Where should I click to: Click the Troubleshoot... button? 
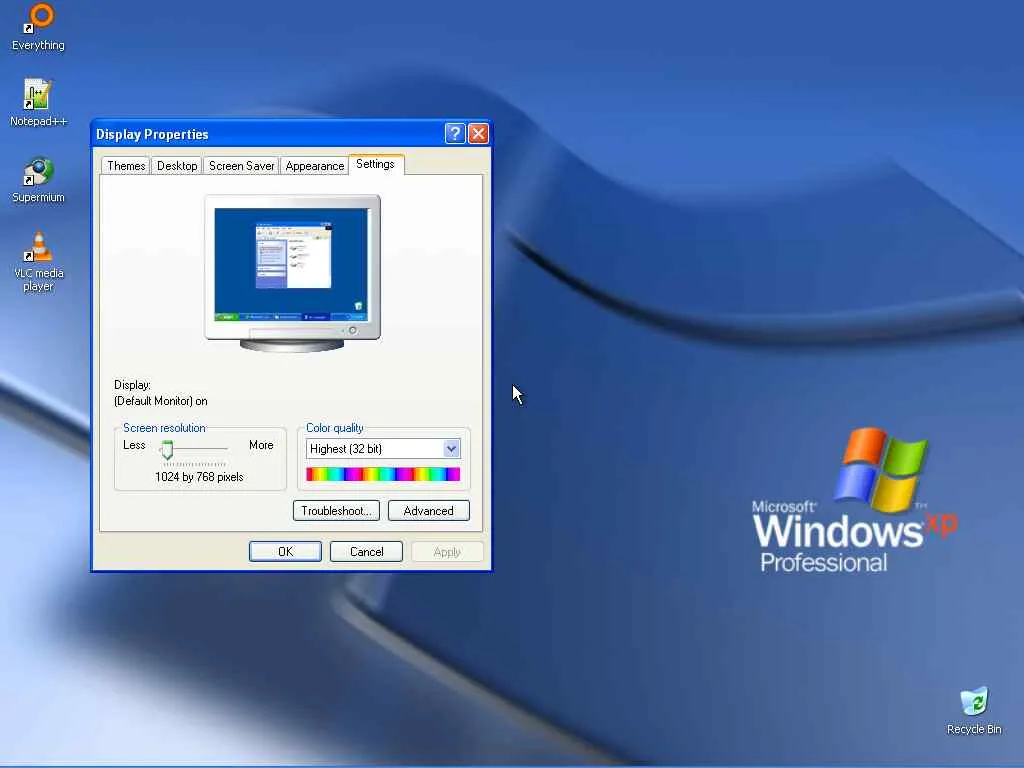click(x=336, y=511)
